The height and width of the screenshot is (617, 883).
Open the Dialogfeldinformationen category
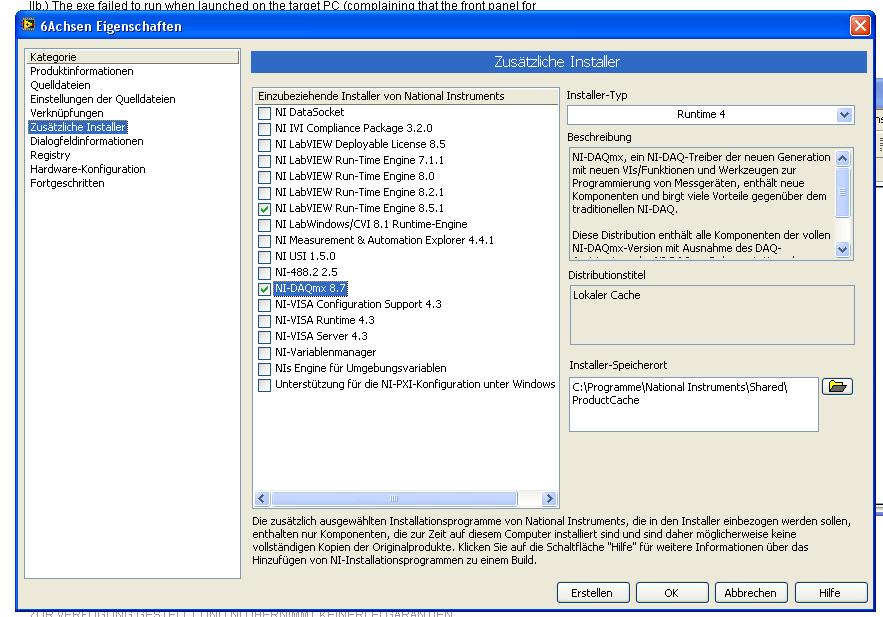coord(87,141)
